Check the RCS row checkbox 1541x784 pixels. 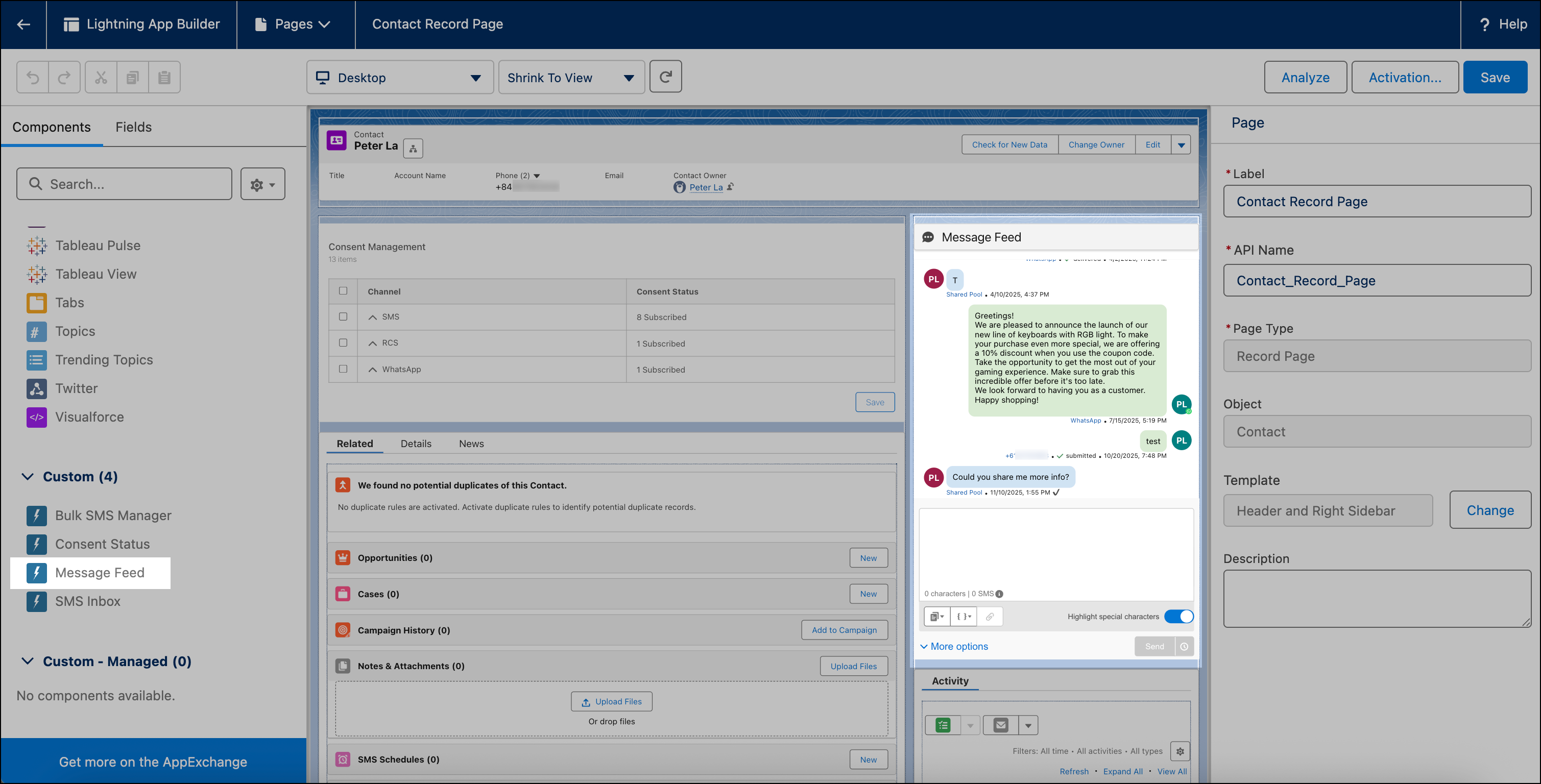pyautogui.click(x=343, y=342)
